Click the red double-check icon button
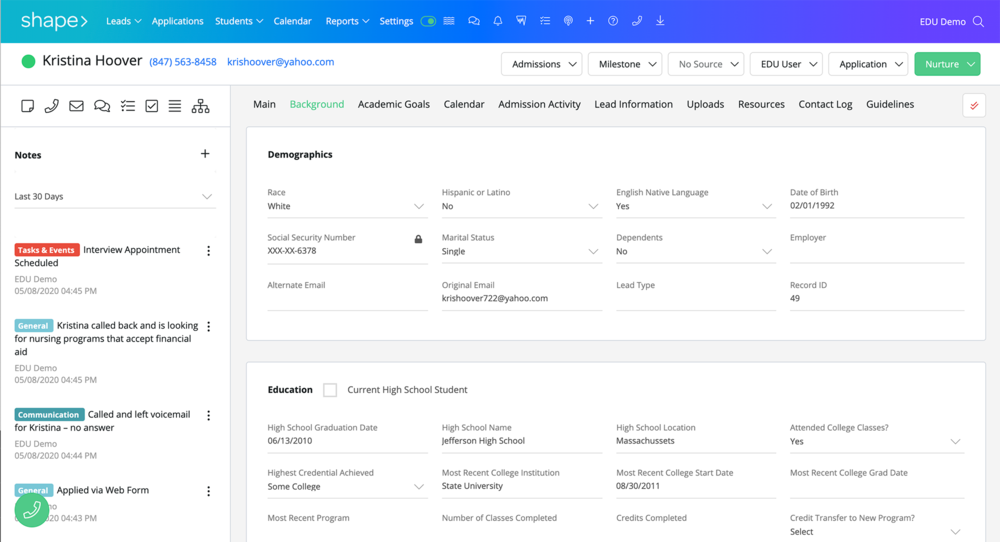1000x542 pixels. pyautogui.click(x=974, y=105)
